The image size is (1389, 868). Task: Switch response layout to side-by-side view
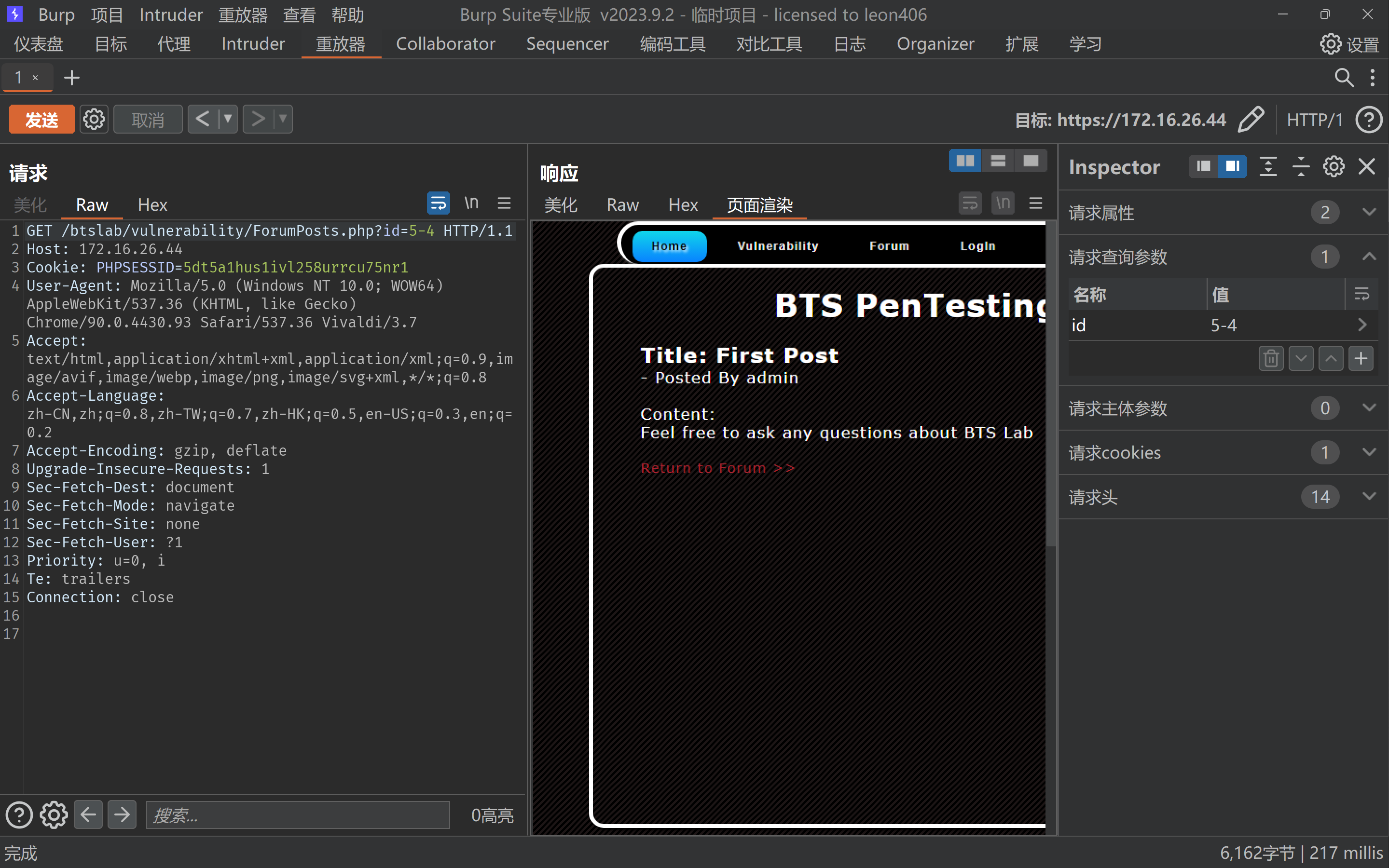pyautogui.click(x=964, y=161)
